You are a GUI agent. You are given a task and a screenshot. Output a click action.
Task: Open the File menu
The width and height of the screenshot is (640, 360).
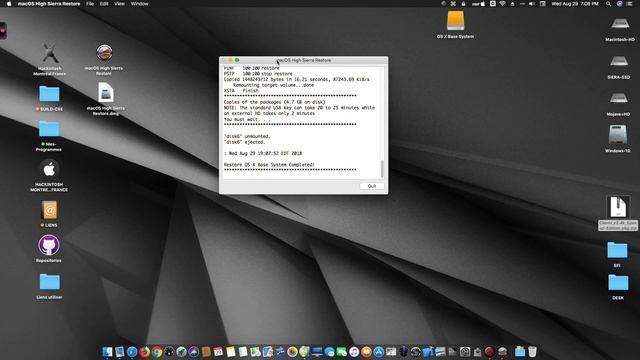coord(90,4)
